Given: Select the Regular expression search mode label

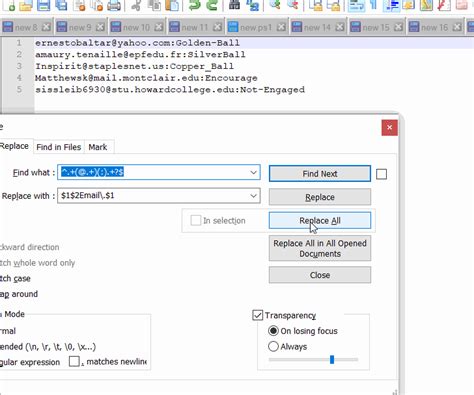Looking at the screenshot, I should click(30, 362).
